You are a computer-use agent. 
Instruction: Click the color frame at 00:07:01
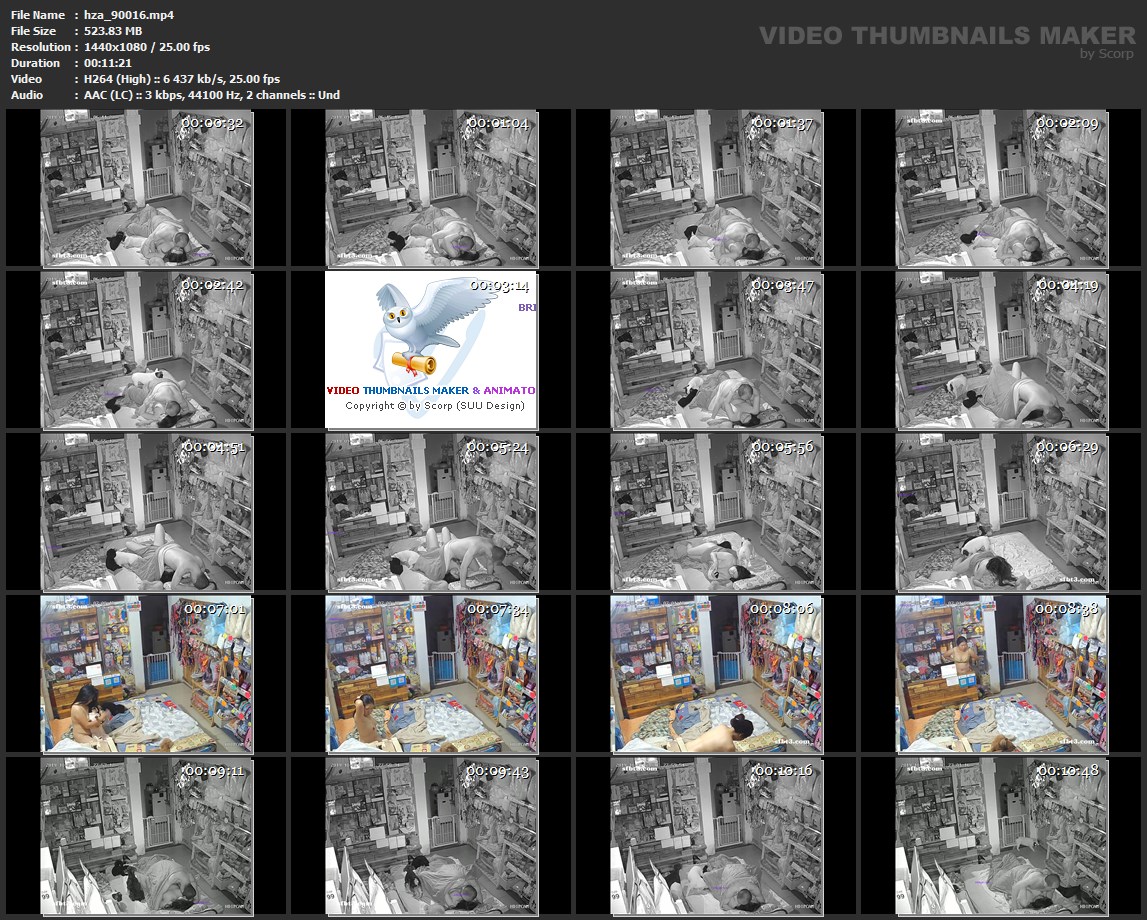point(147,674)
